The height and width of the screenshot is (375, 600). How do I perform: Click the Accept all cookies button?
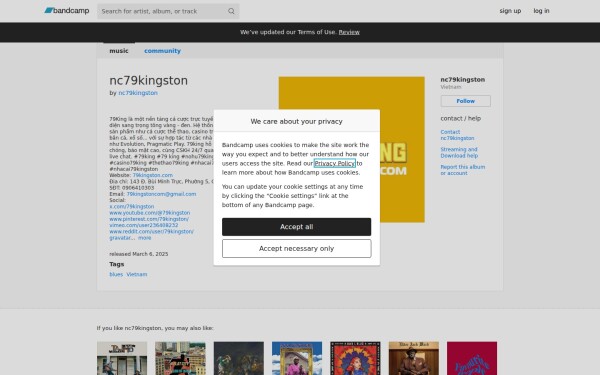[x=297, y=227]
